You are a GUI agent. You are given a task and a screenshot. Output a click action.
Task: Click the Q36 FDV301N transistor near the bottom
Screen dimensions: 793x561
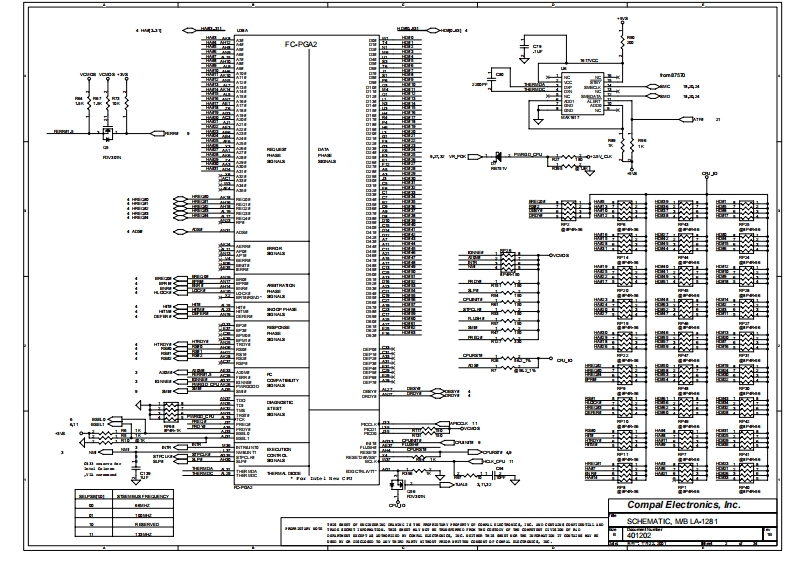[x=396, y=484]
